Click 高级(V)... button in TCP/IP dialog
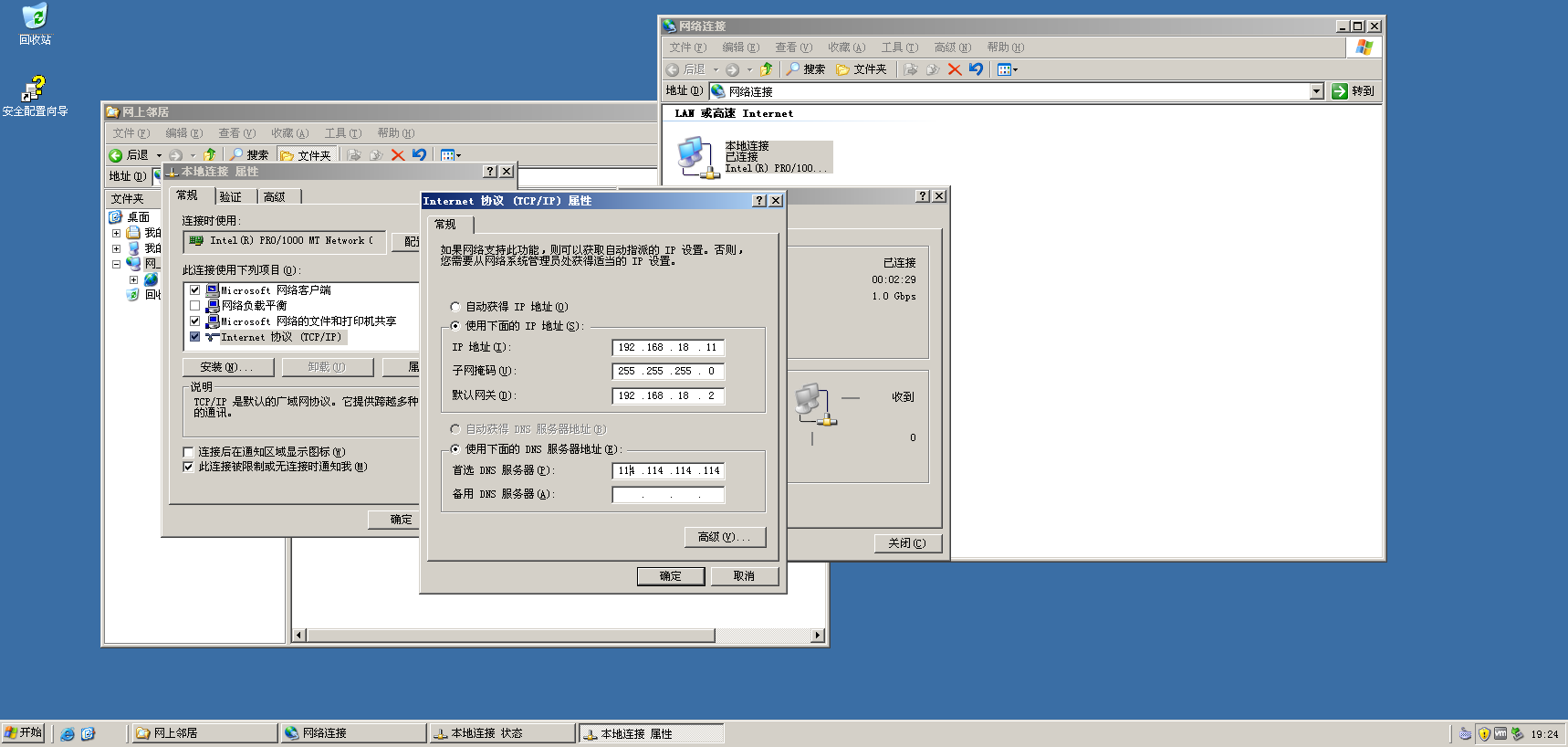Screen dimensions: 1568x747 (x=725, y=537)
